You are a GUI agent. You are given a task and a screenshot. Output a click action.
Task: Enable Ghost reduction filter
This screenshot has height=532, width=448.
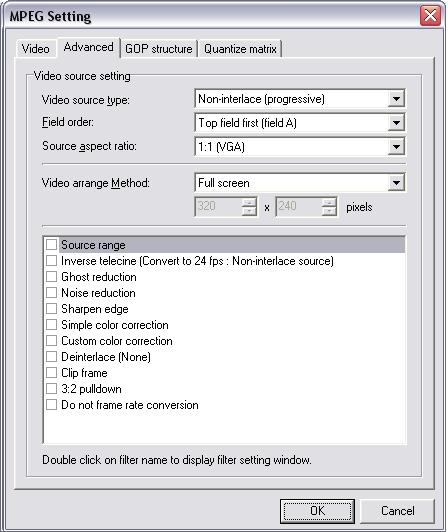[x=52, y=277]
